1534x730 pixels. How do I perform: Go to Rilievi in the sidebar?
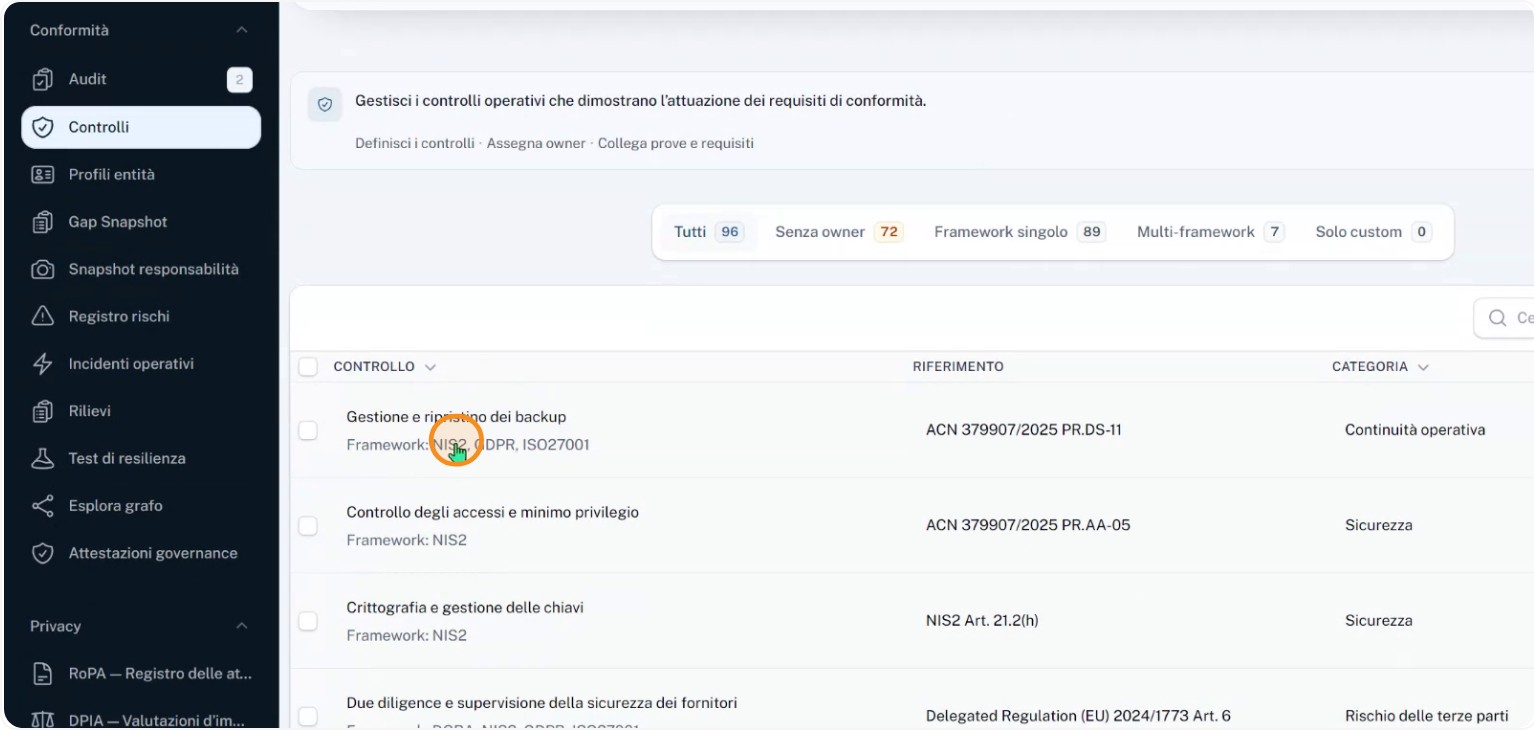[141, 411]
